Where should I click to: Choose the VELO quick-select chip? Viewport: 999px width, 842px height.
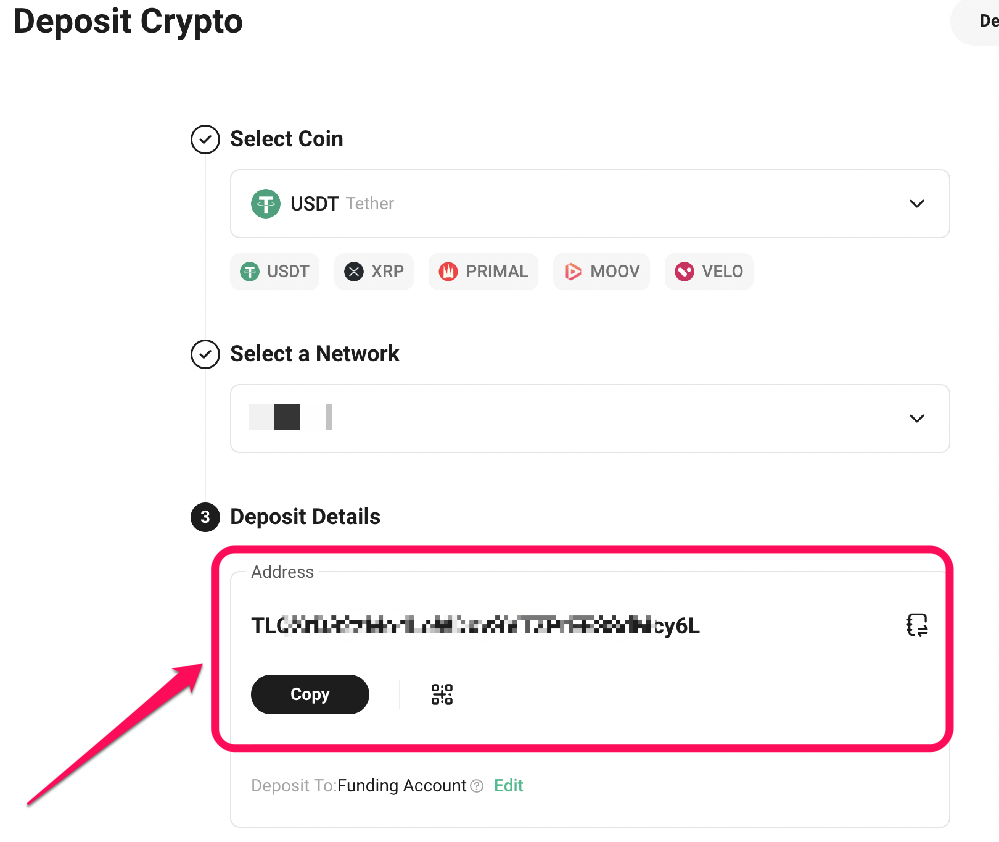tap(709, 271)
